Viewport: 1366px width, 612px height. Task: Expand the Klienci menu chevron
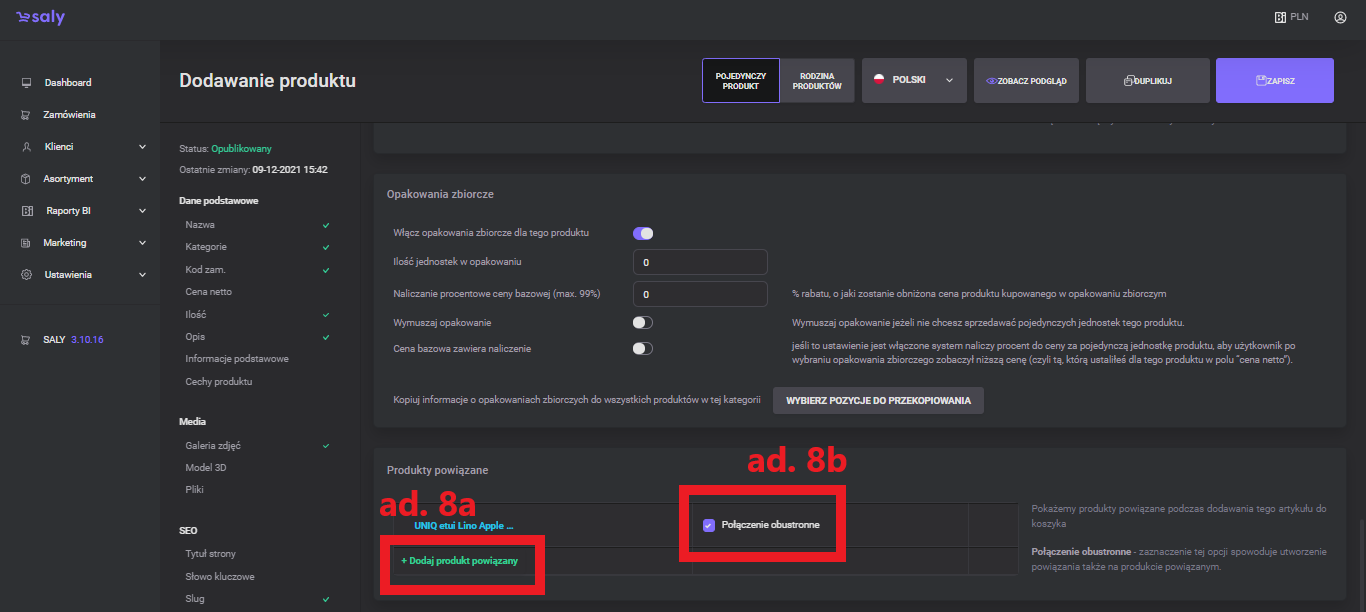pos(142,147)
